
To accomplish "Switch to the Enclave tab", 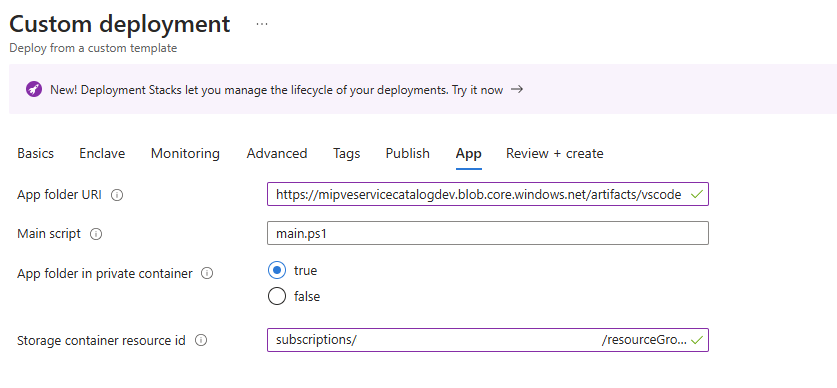I will pos(102,154).
